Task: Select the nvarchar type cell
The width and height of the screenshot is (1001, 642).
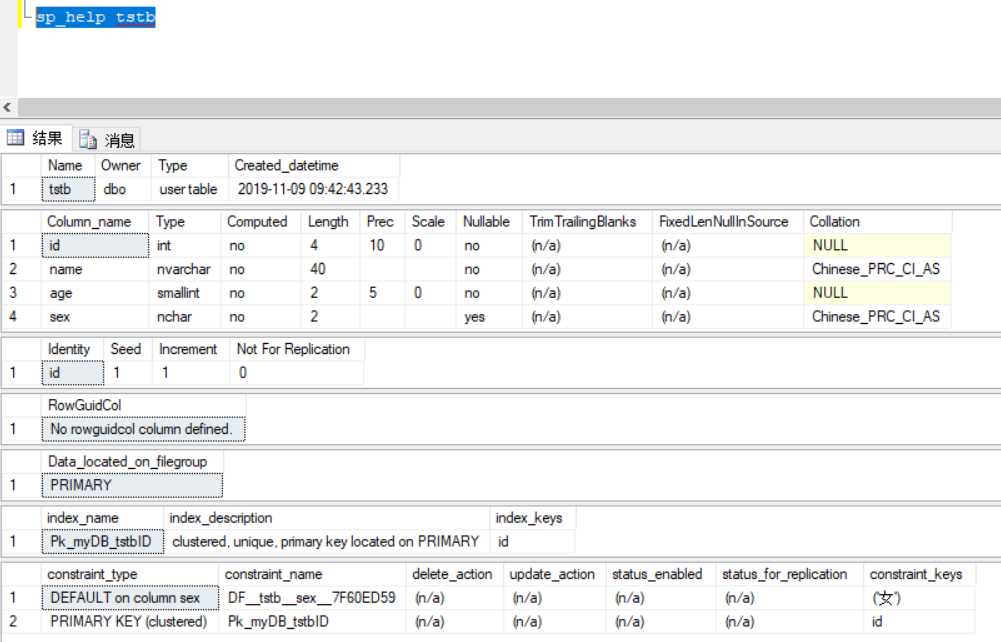Action: coord(186,269)
